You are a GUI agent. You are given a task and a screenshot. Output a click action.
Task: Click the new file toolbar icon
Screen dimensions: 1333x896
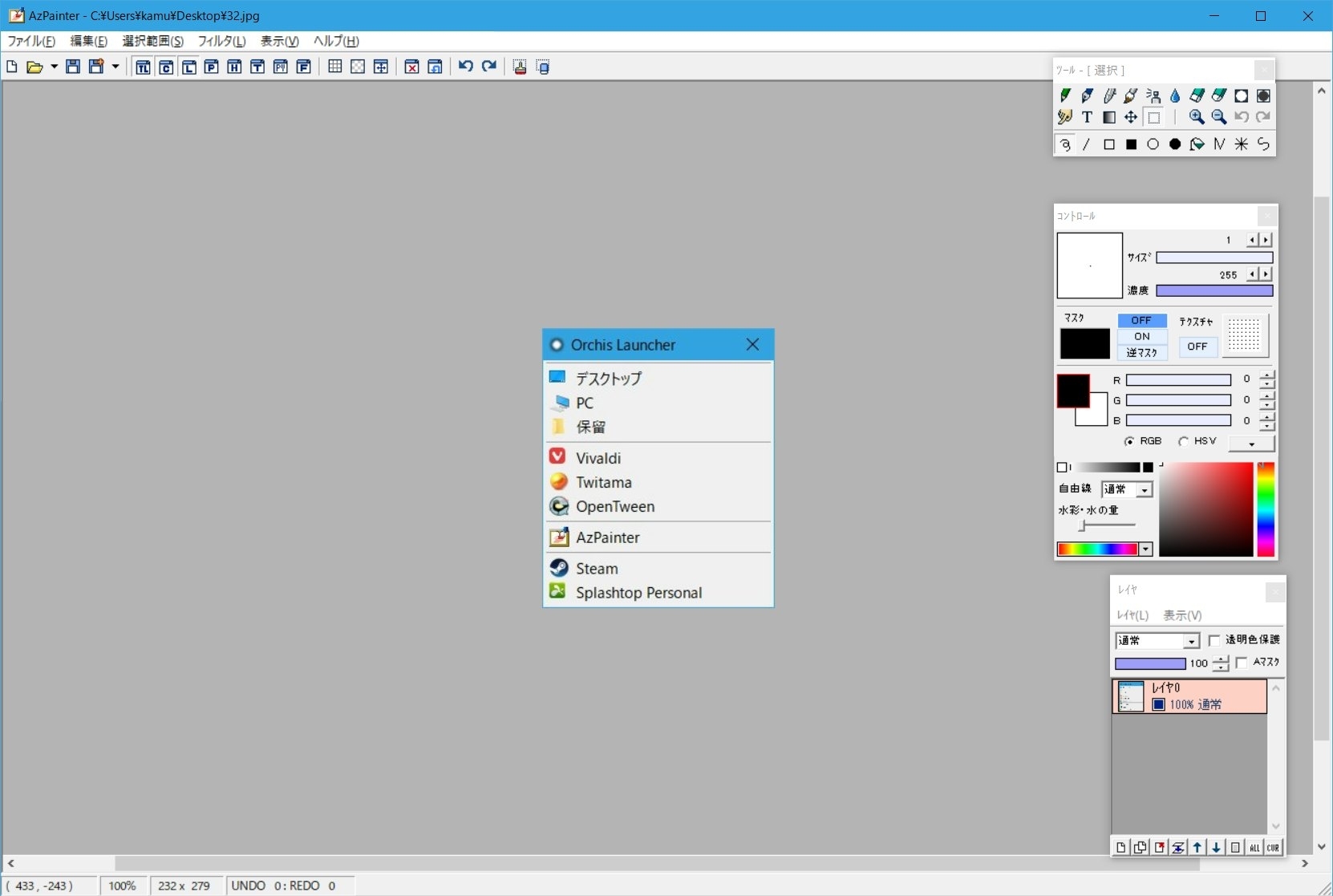(12, 67)
